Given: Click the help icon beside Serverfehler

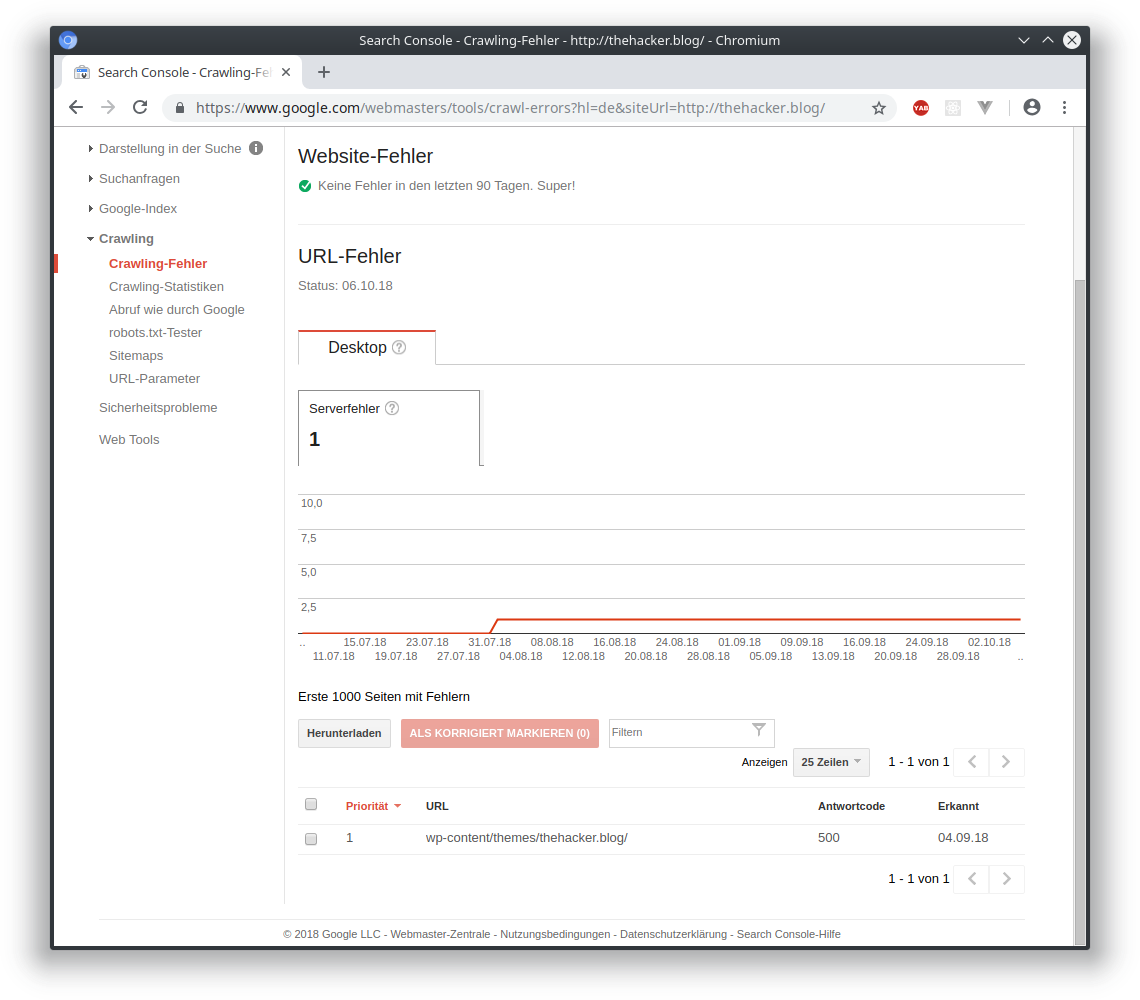Looking at the screenshot, I should 392,408.
